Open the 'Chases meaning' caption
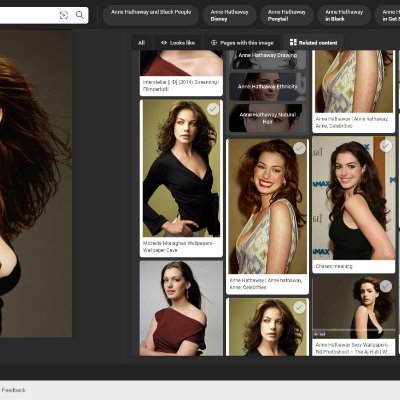The width and height of the screenshot is (400, 400). 334,266
